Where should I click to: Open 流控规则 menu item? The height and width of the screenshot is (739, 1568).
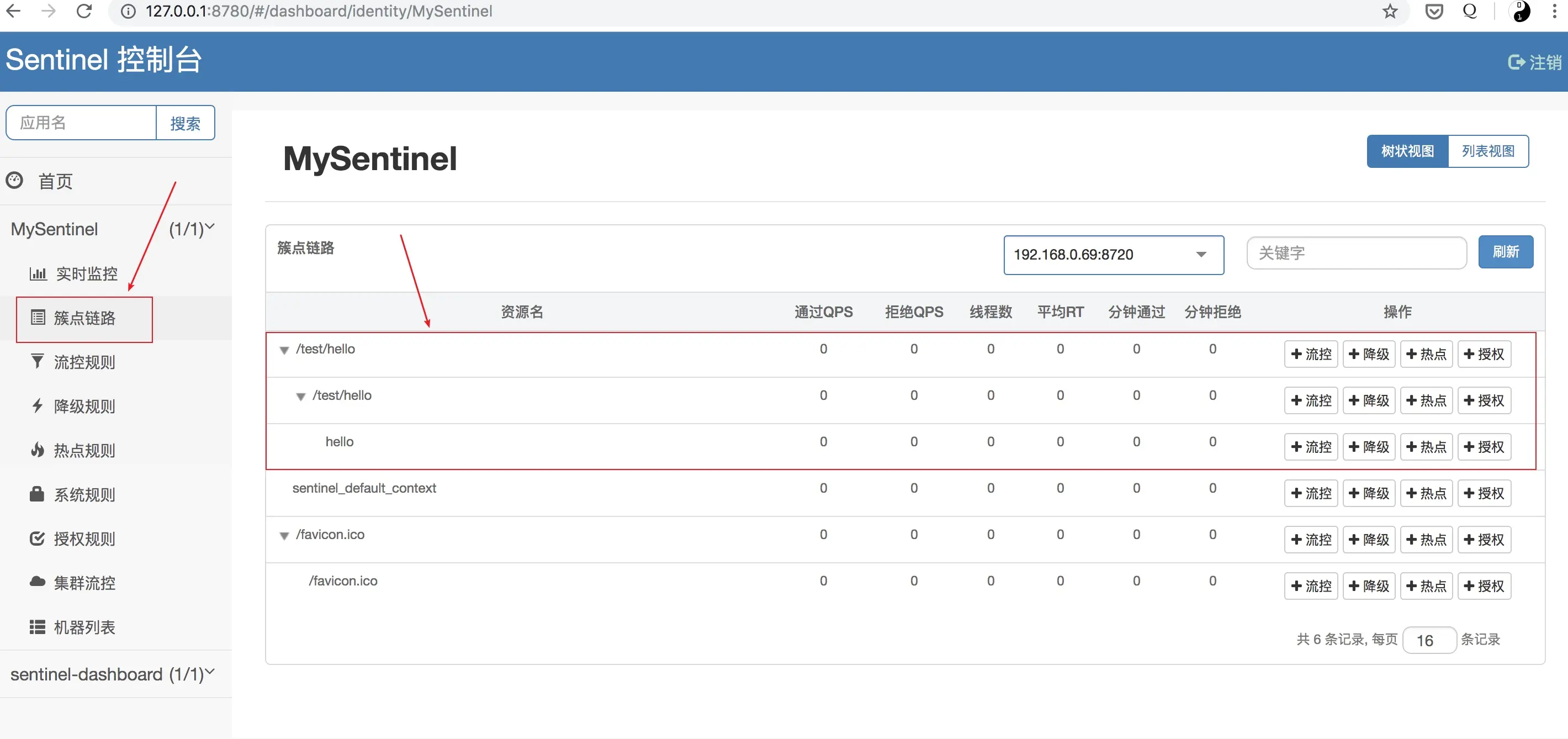[x=84, y=362]
